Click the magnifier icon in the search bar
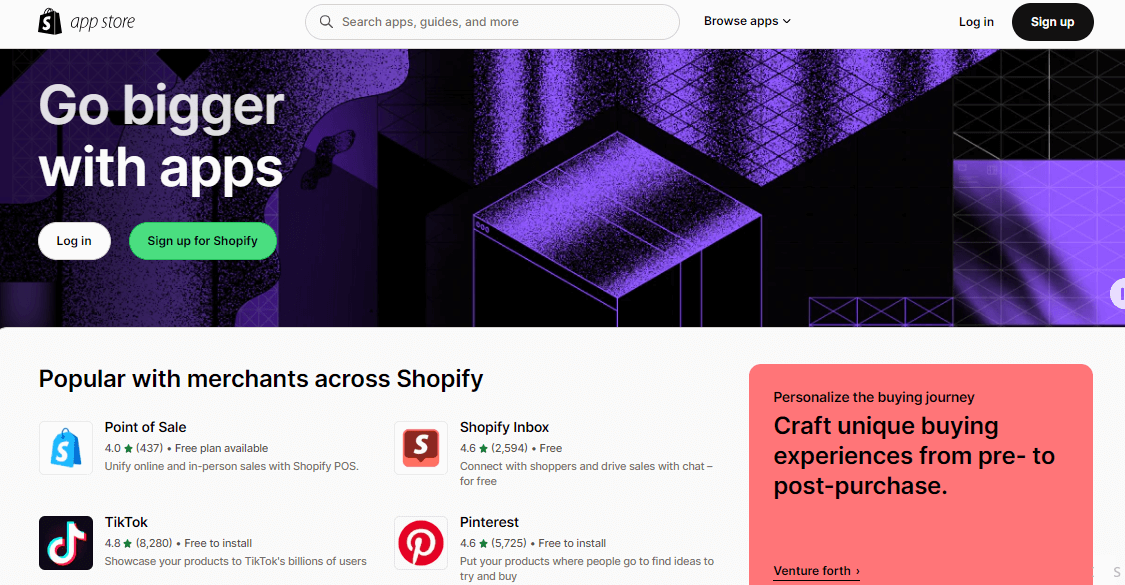Image resolution: width=1125 pixels, height=585 pixels. (327, 21)
